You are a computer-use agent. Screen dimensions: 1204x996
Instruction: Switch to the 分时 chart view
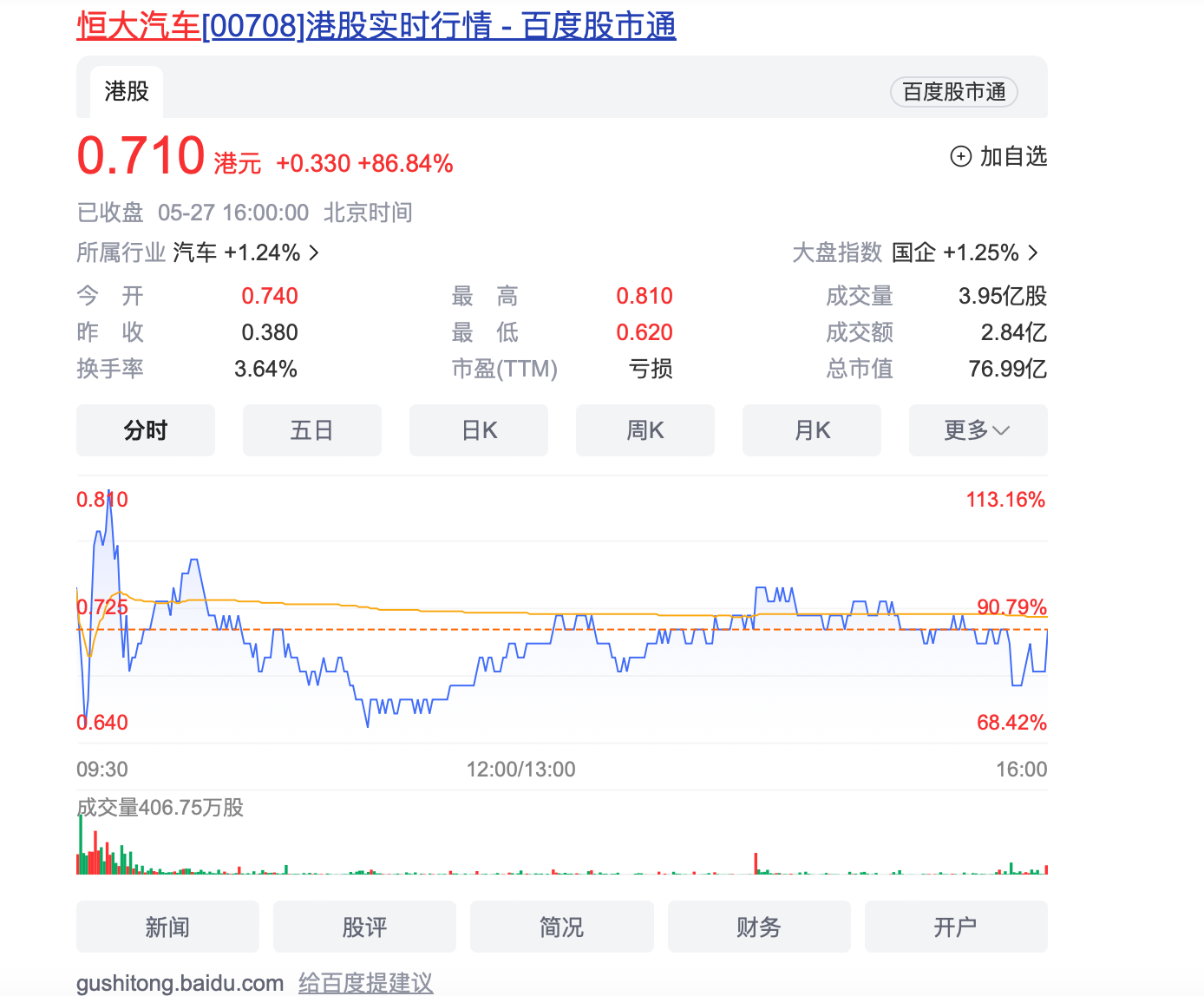(146, 430)
